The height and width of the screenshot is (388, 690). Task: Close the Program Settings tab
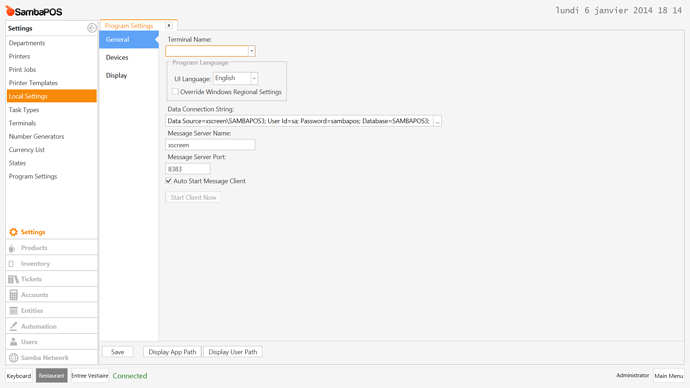169,26
